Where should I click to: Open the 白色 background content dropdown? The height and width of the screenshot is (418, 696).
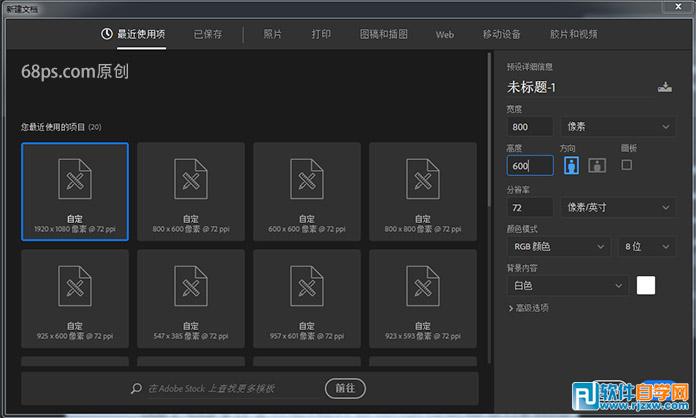tap(567, 286)
